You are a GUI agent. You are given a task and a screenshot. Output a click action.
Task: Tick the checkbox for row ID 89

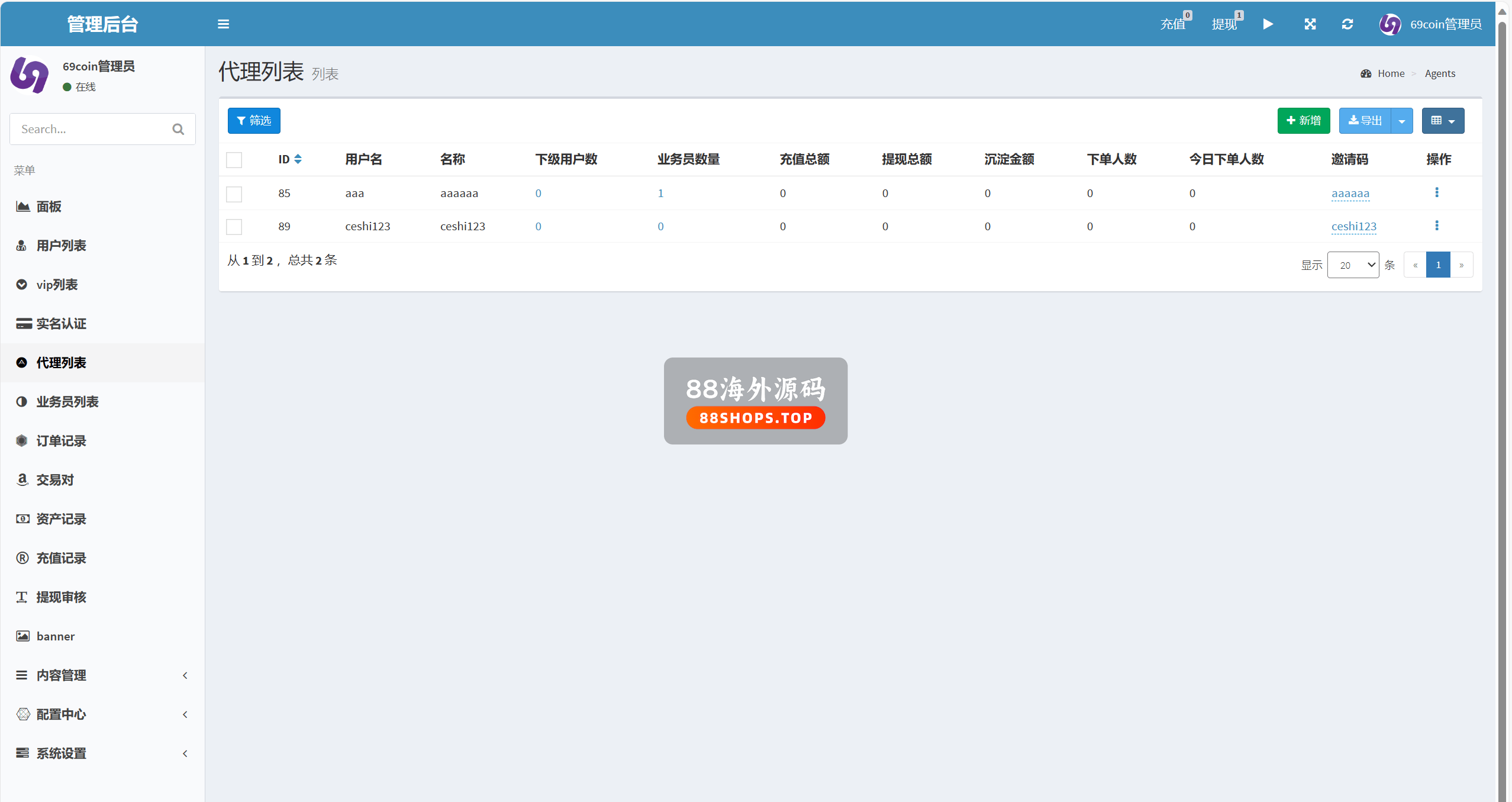tap(234, 227)
